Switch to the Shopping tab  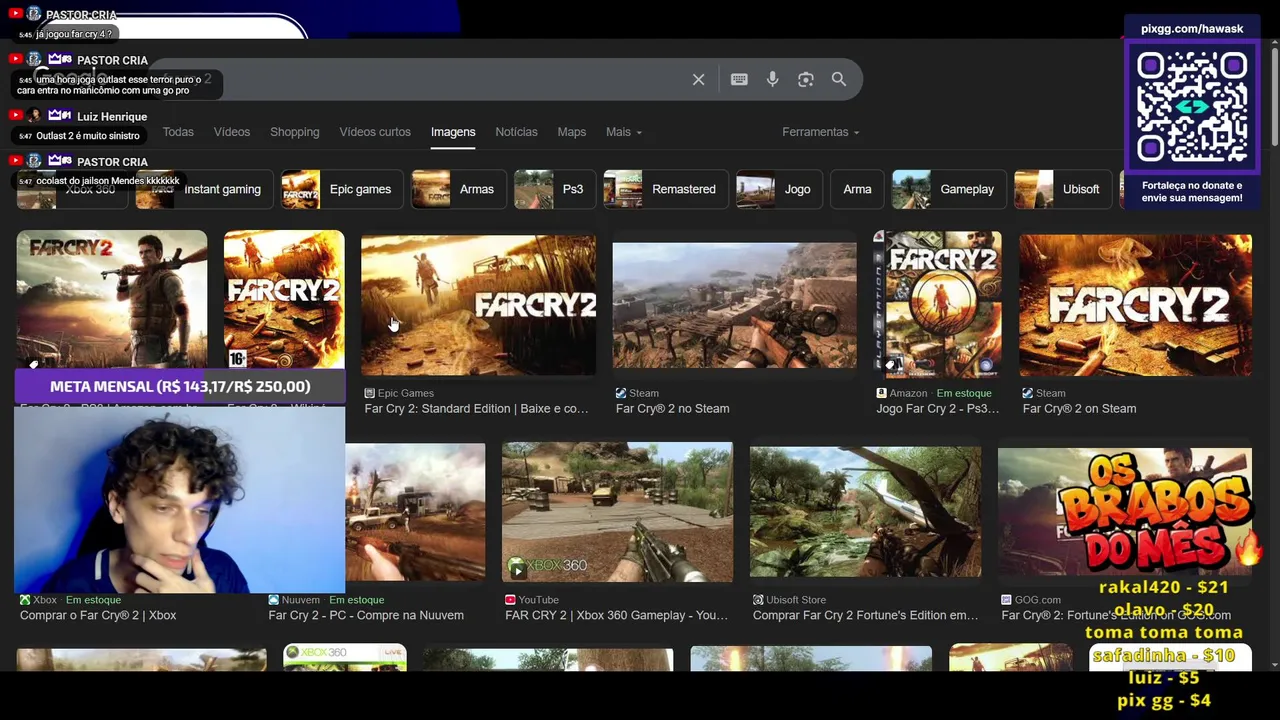tap(295, 132)
